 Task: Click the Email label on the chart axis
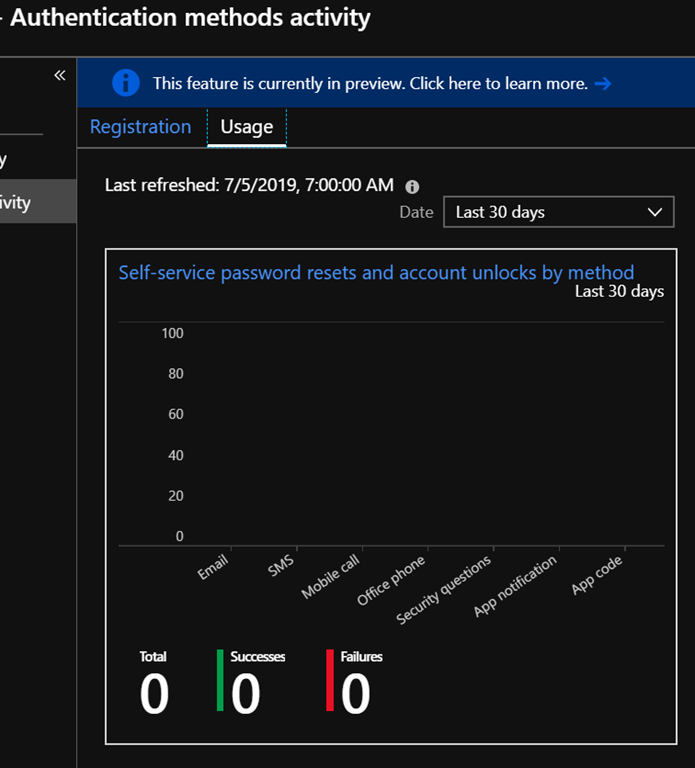tap(214, 569)
